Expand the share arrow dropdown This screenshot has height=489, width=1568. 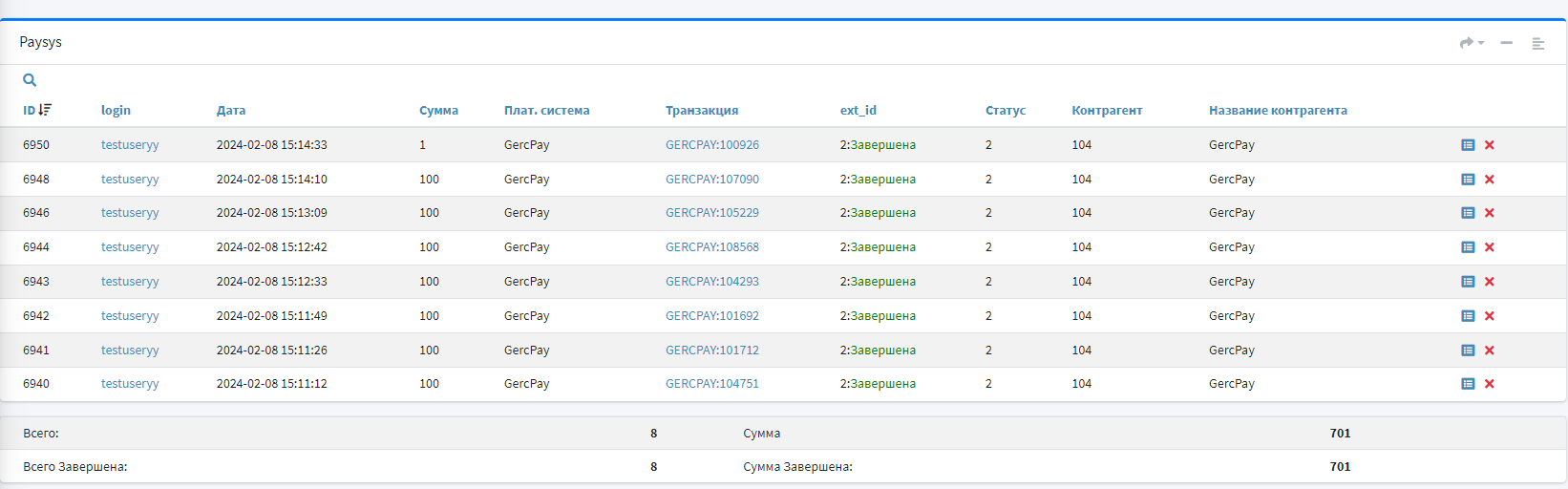(x=1472, y=43)
